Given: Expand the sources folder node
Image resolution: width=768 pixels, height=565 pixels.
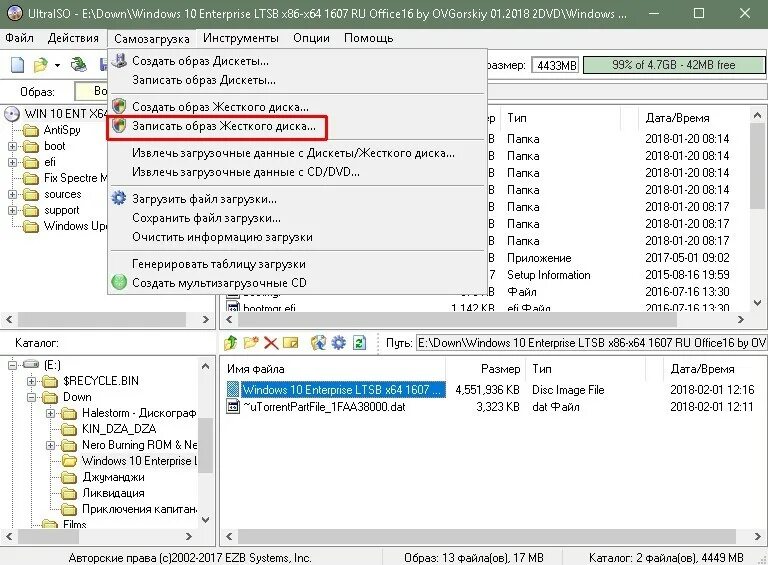Looking at the screenshot, I should point(12,194).
